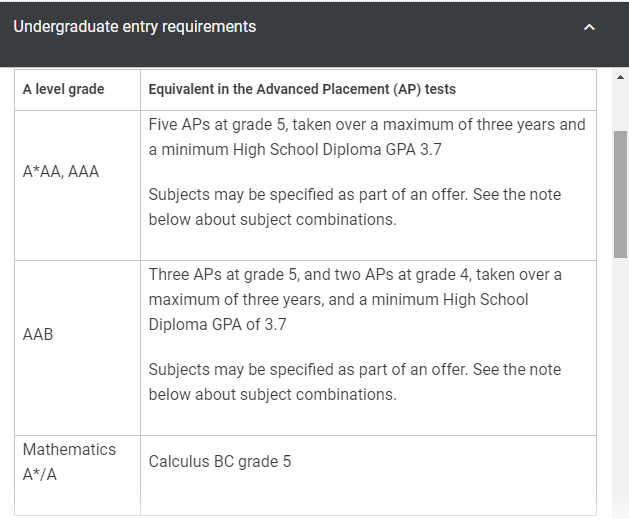629x519 pixels.
Task: Select the "Mathematics A*/A" cell
Action: 69,462
